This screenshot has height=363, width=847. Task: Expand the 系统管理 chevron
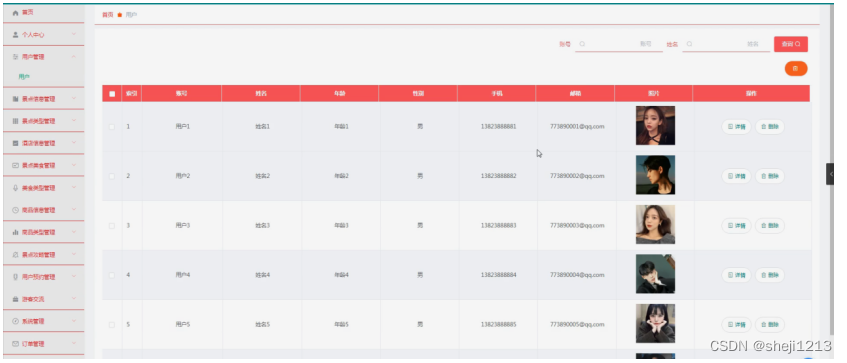[x=74, y=321]
